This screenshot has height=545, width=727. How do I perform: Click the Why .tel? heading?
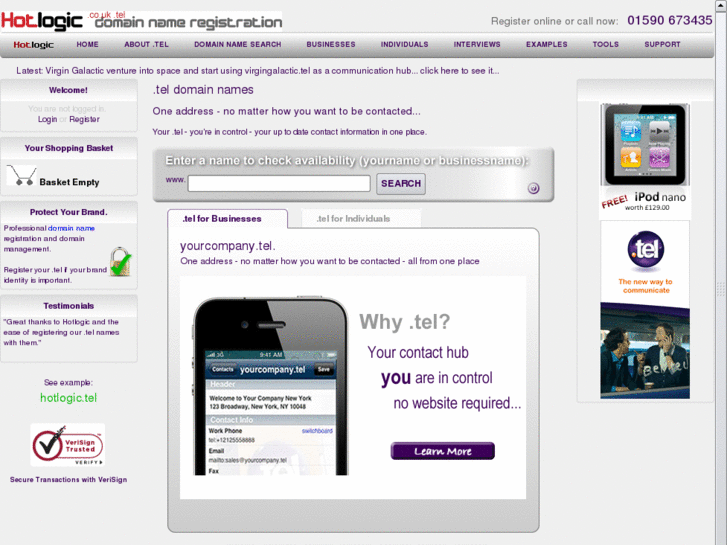405,322
